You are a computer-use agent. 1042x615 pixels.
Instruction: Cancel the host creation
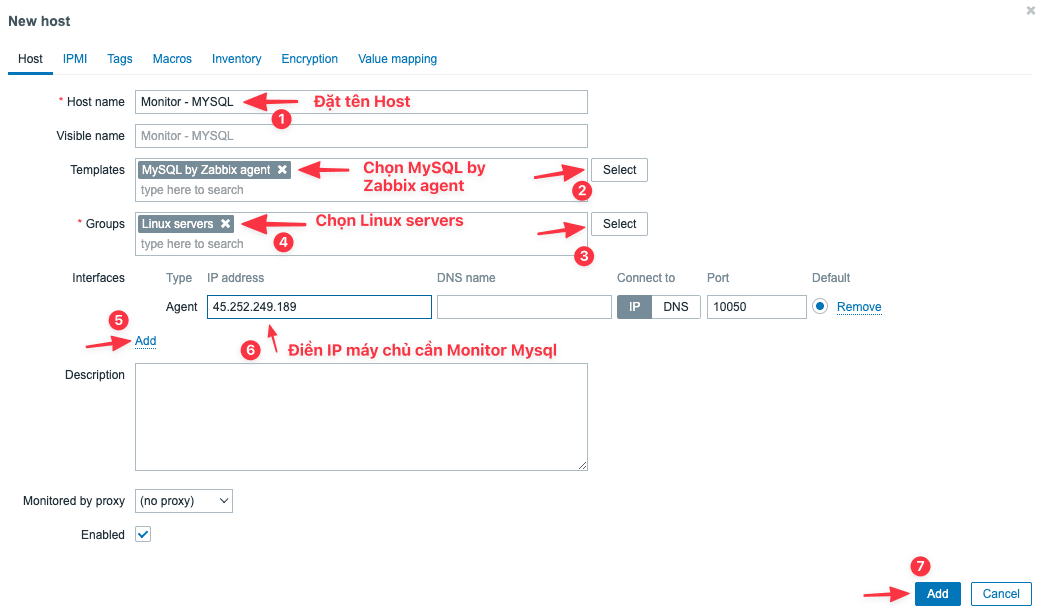click(1000, 593)
